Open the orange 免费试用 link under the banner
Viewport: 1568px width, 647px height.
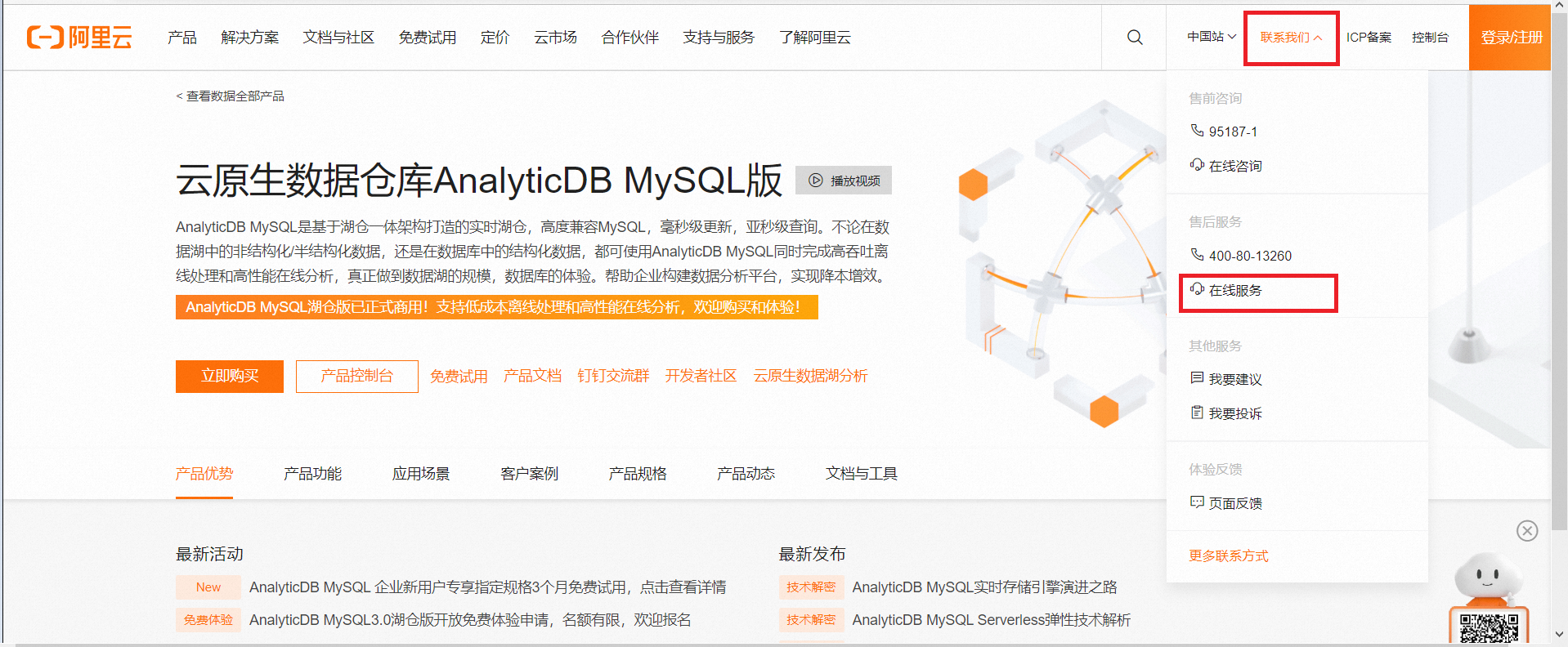click(x=459, y=376)
